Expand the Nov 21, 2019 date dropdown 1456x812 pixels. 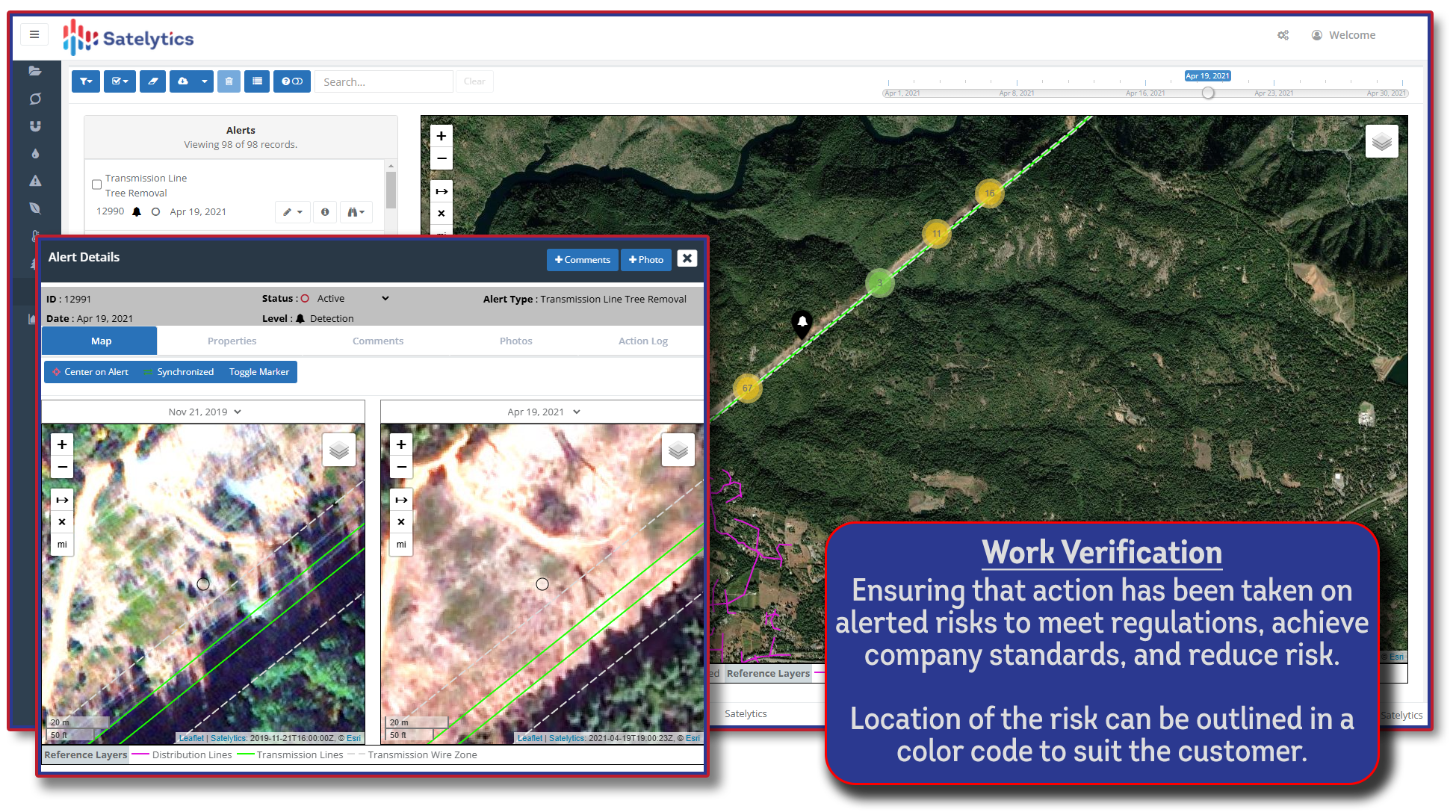[x=205, y=412]
